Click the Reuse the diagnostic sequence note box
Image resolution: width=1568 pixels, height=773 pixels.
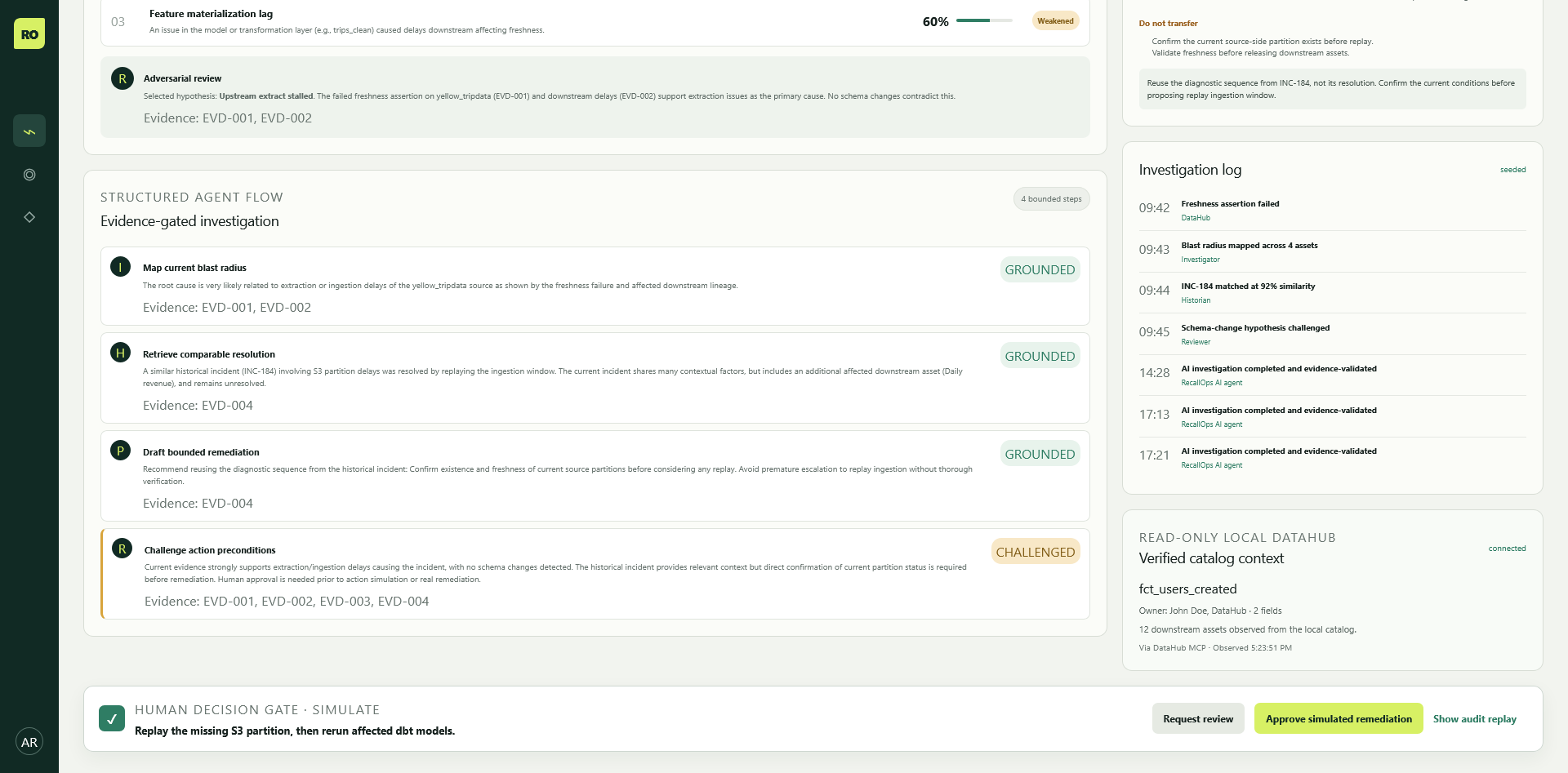(x=1332, y=89)
